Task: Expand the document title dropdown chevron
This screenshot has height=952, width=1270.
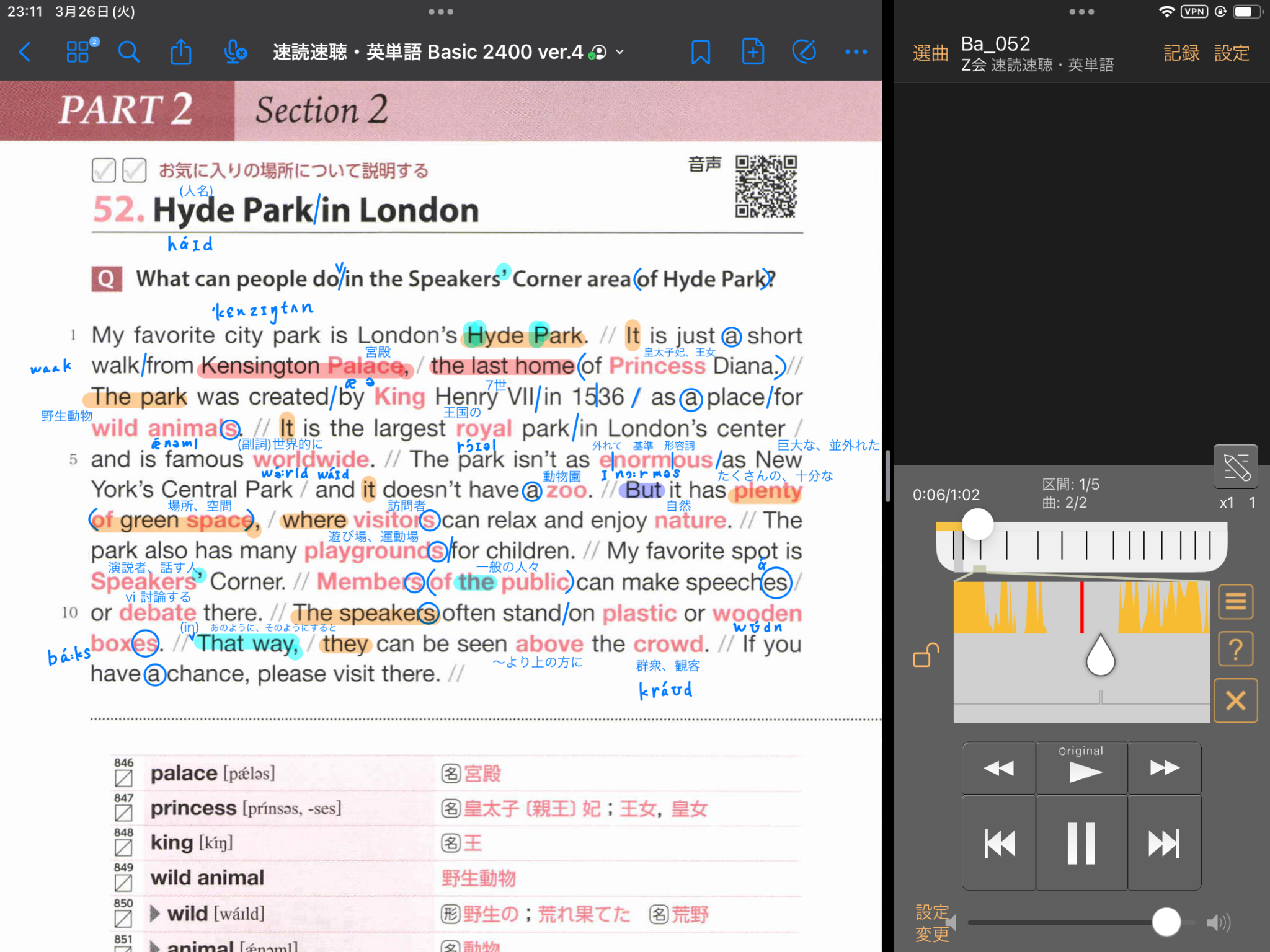Action: pyautogui.click(x=619, y=53)
